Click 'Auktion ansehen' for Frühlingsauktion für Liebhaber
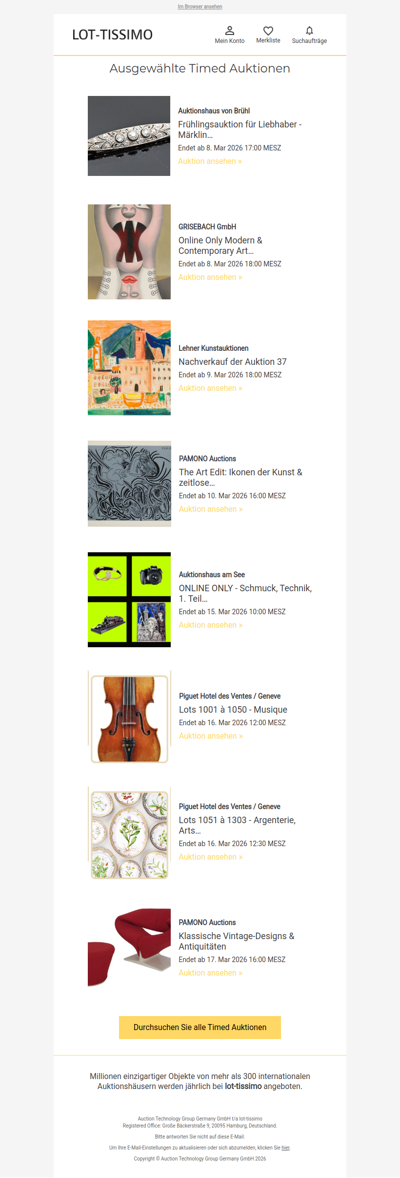 pyautogui.click(x=210, y=162)
